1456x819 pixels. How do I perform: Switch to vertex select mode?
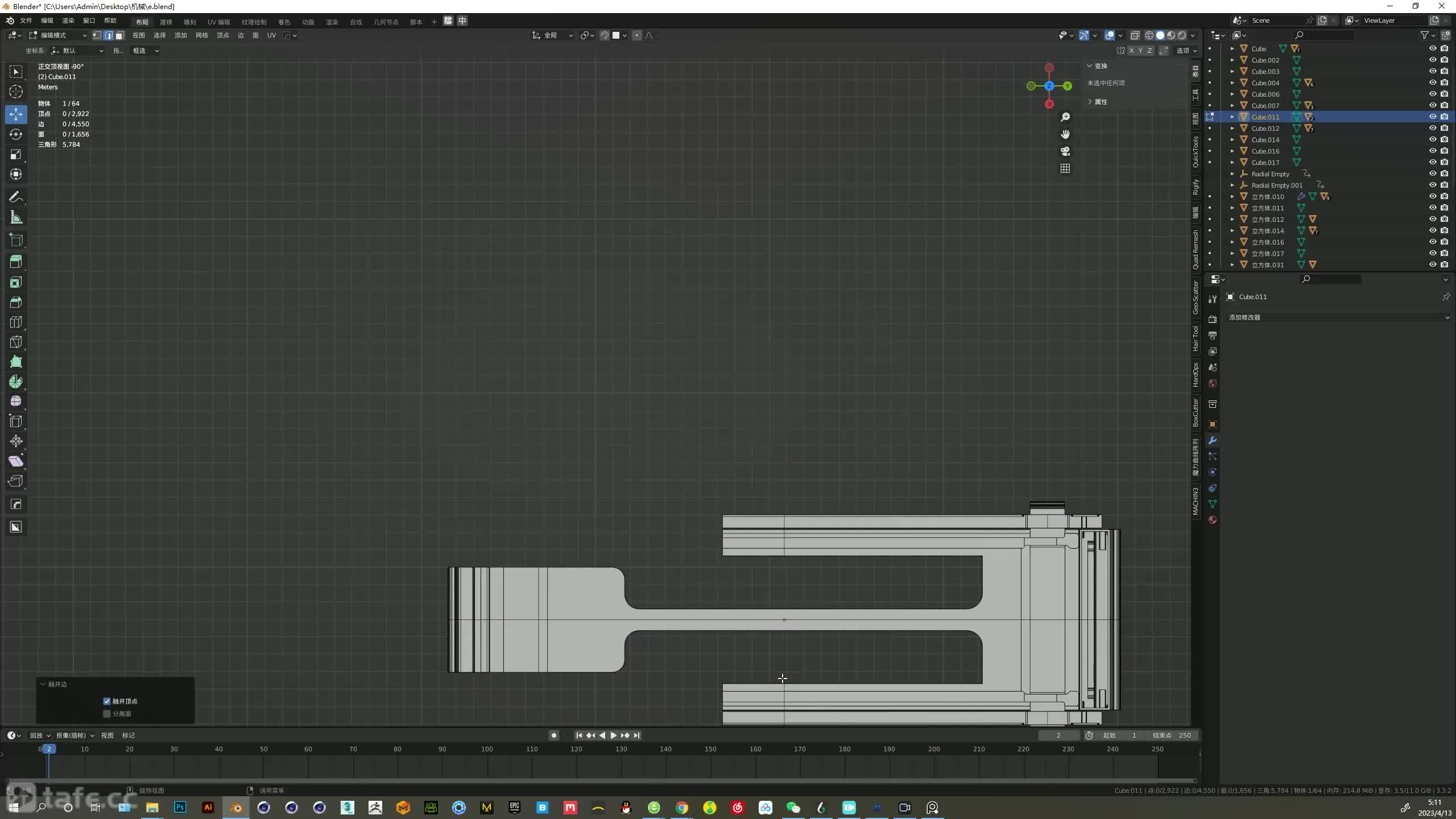pos(97,35)
